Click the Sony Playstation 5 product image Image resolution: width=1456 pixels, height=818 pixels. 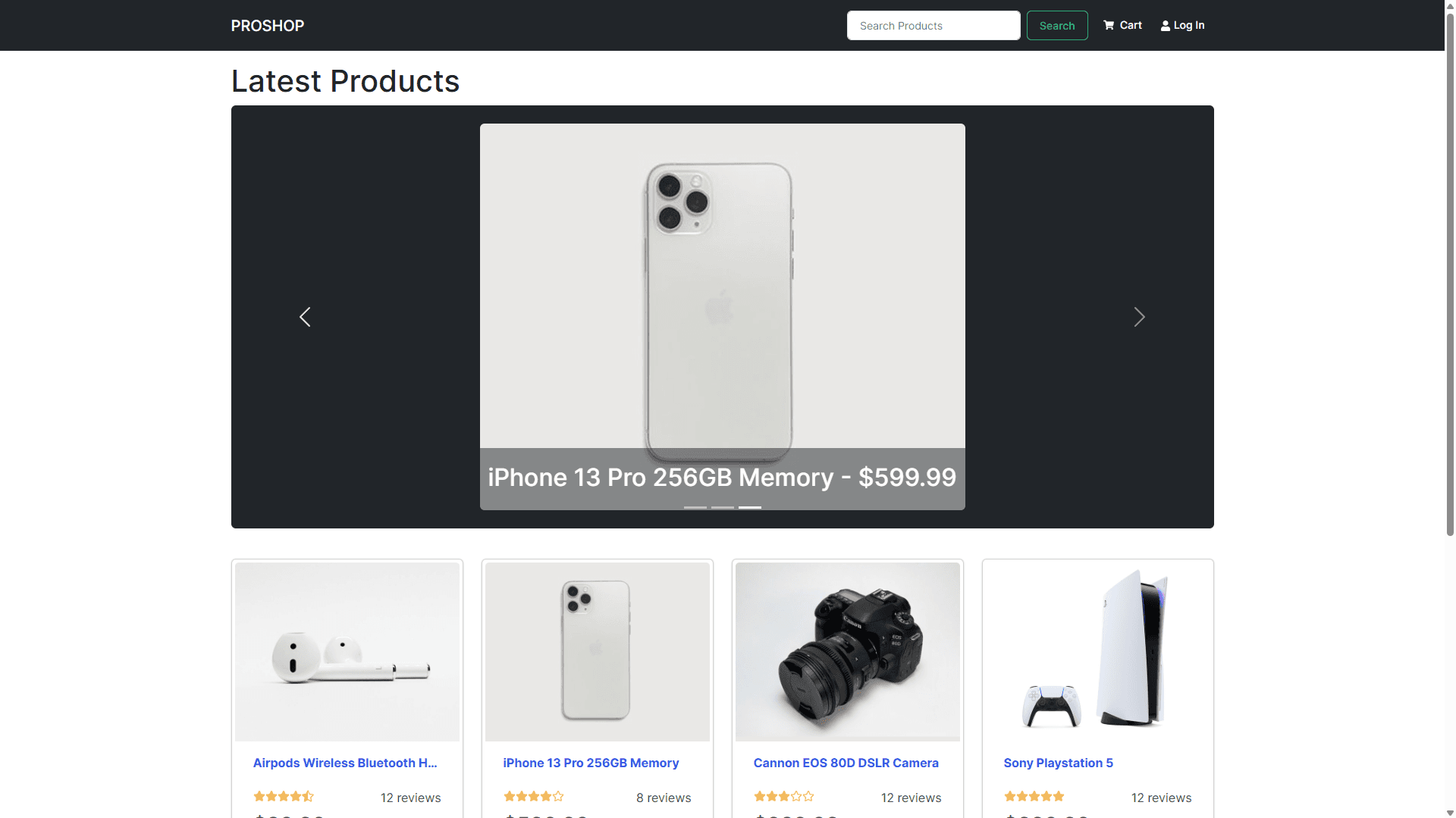click(x=1098, y=652)
